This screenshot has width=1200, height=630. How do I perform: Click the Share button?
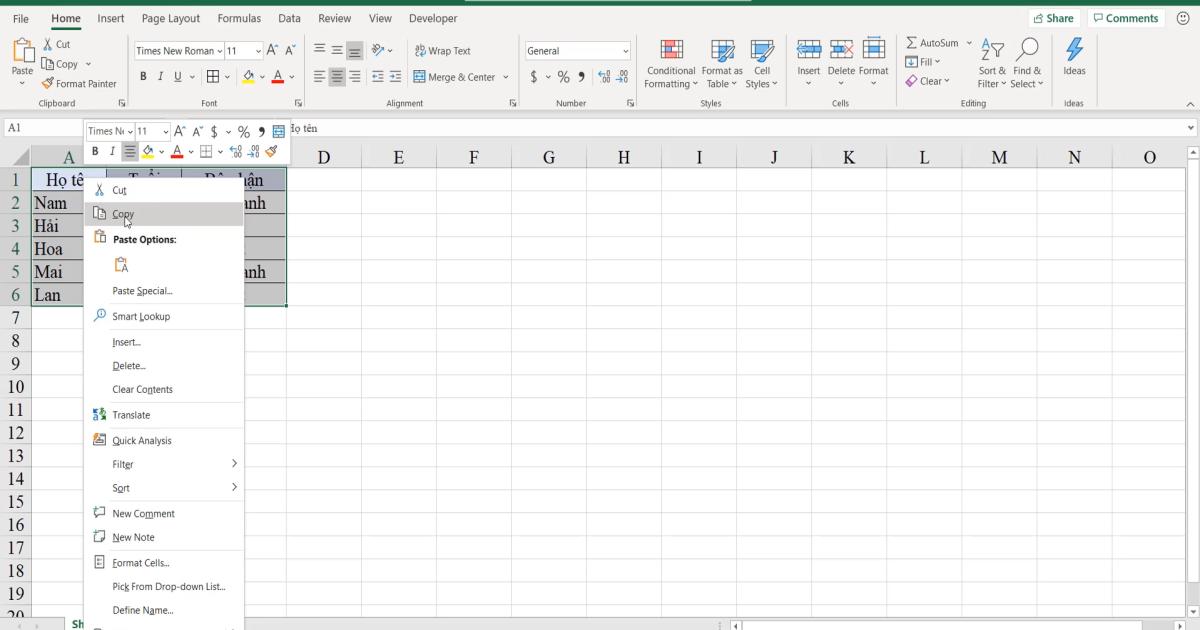click(1054, 17)
